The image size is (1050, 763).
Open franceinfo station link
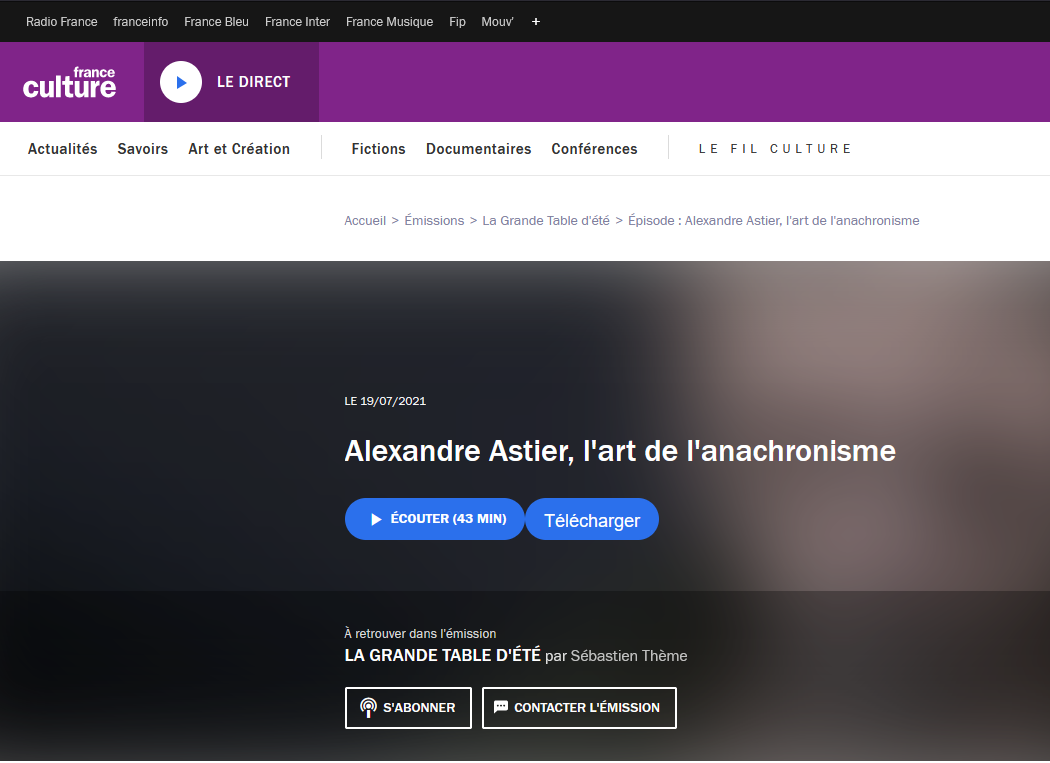click(x=141, y=21)
